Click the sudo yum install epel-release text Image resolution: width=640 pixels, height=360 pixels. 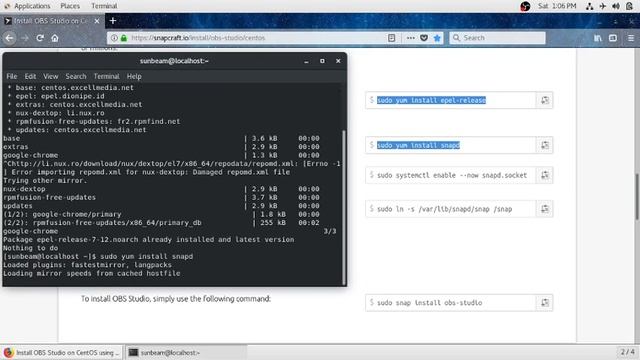(x=431, y=100)
